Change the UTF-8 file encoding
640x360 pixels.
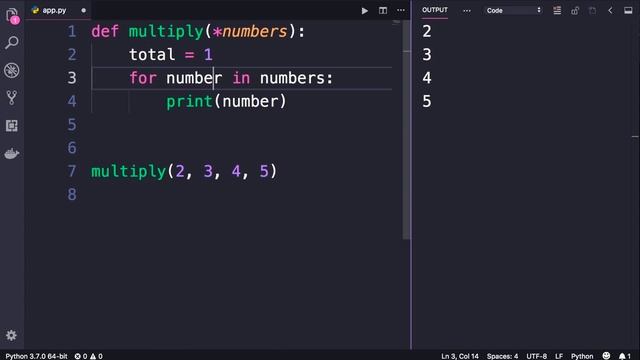pos(536,356)
